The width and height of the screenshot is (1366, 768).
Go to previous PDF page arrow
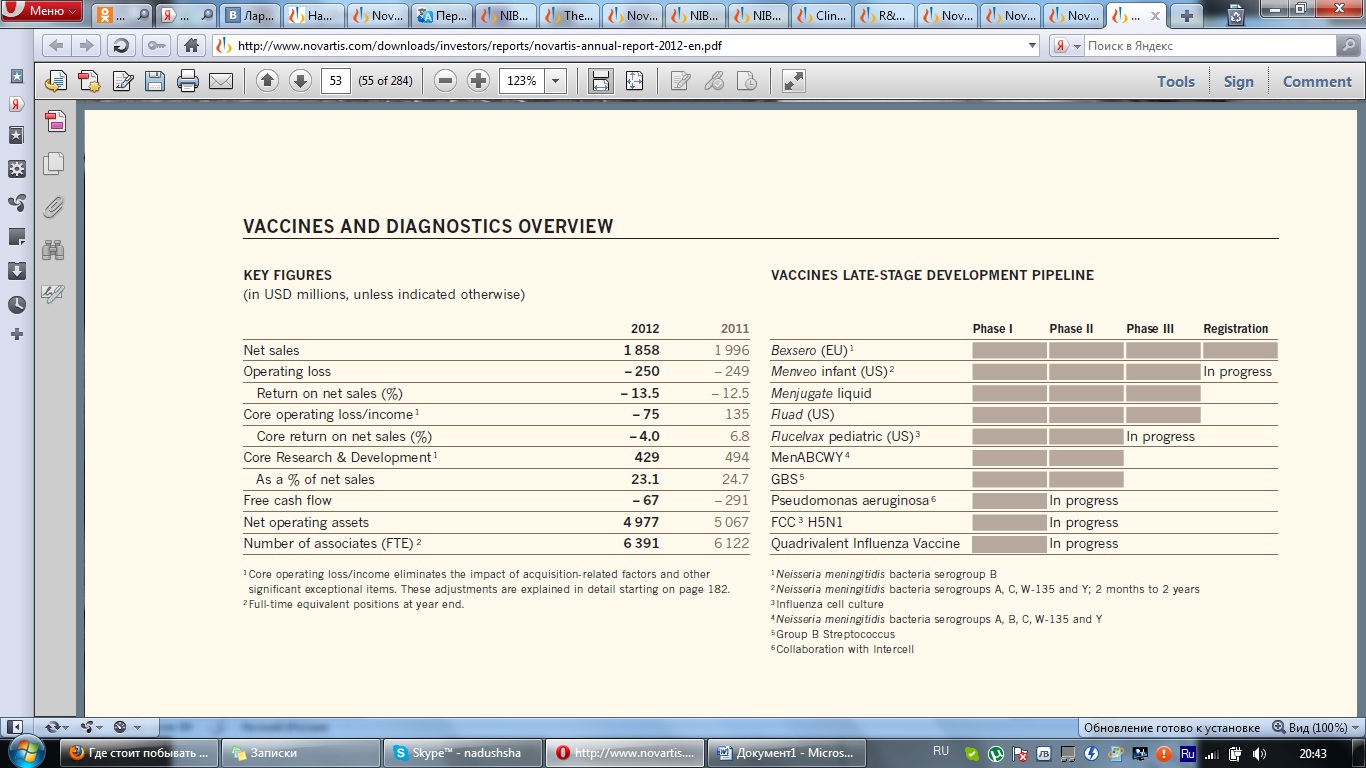(267, 81)
